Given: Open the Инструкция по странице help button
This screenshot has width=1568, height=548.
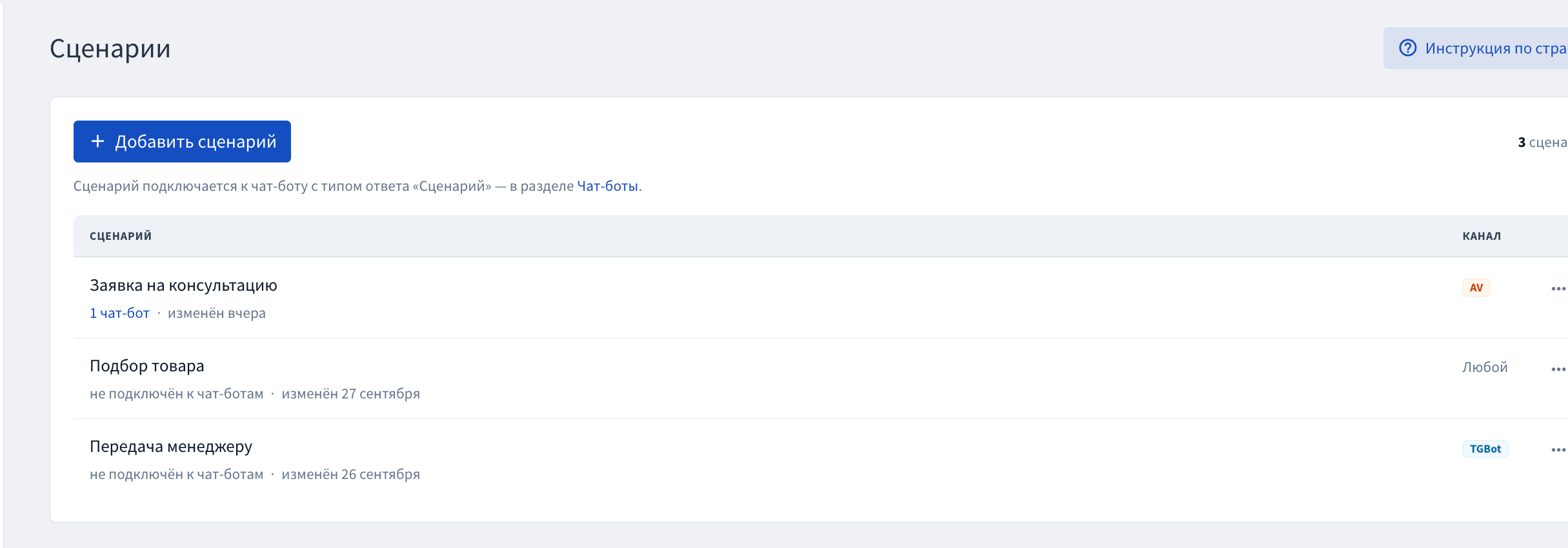Looking at the screenshot, I should [1476, 48].
